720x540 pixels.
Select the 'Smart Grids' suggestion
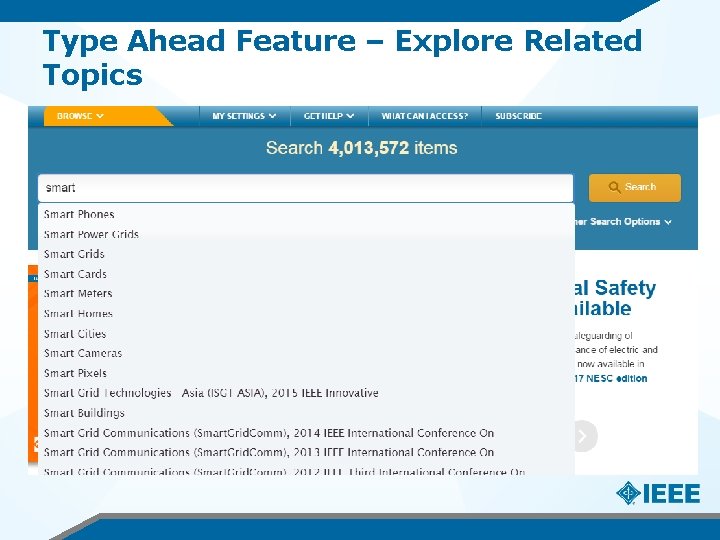306,254
